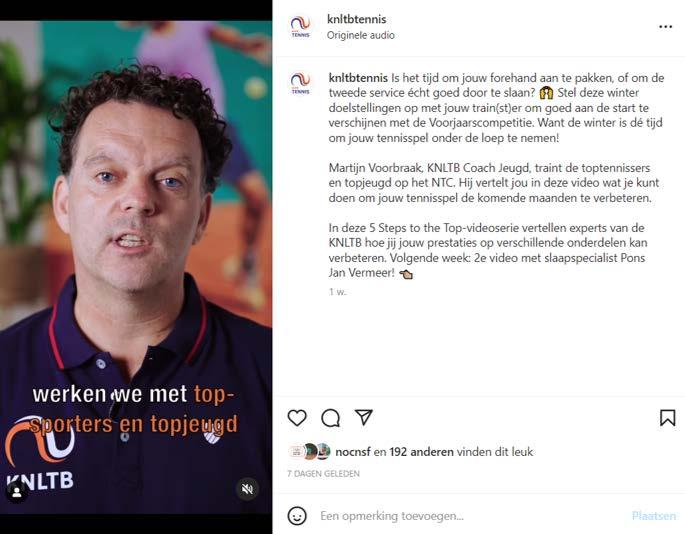Open the three-dot more options menu
Viewport: 685px width, 534px height.
click(x=665, y=27)
